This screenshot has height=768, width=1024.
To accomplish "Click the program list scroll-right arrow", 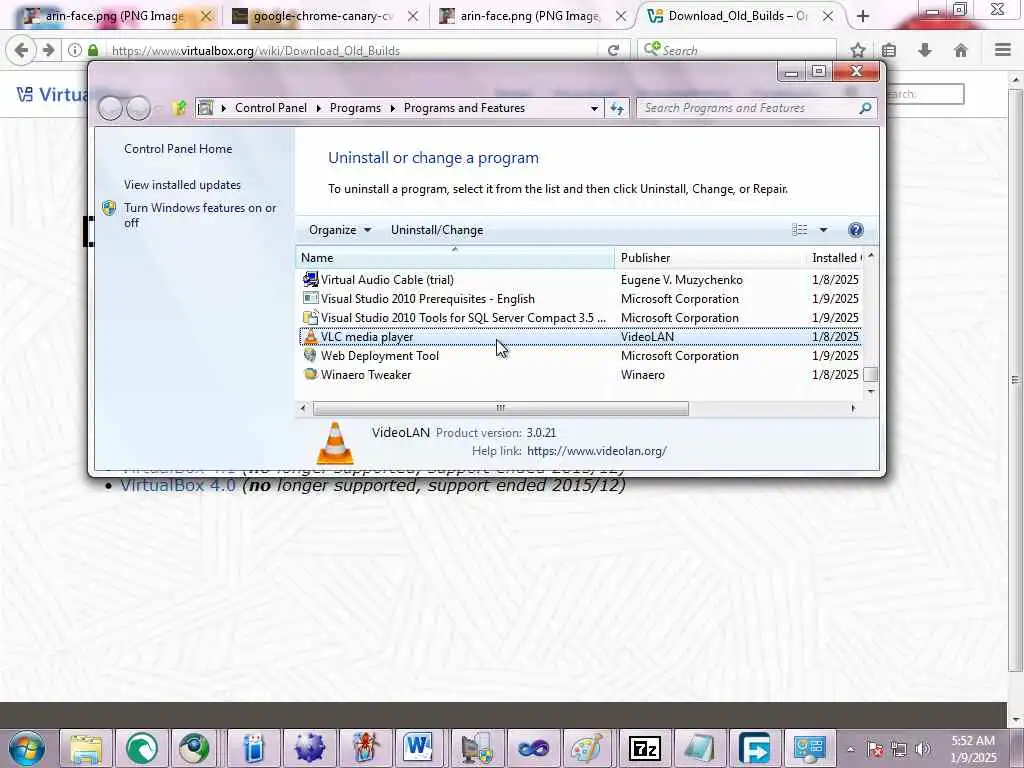I will point(852,408).
